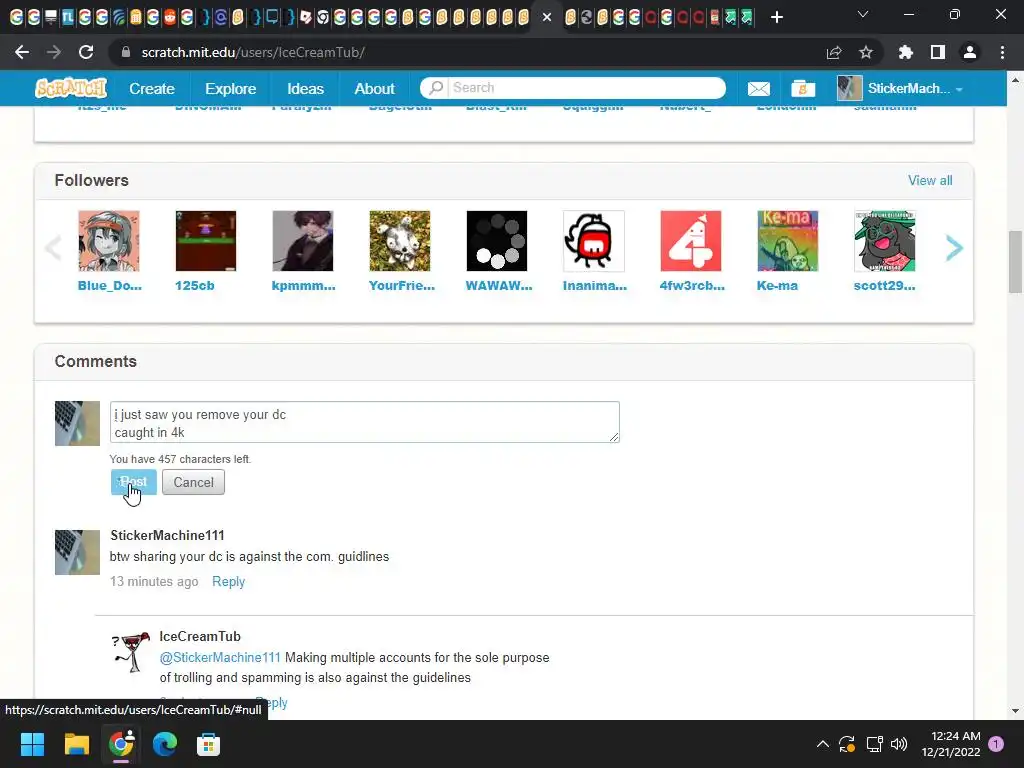The width and height of the screenshot is (1024, 768).
Task: Open IceCreamTub's username link
Action: [x=200, y=636]
